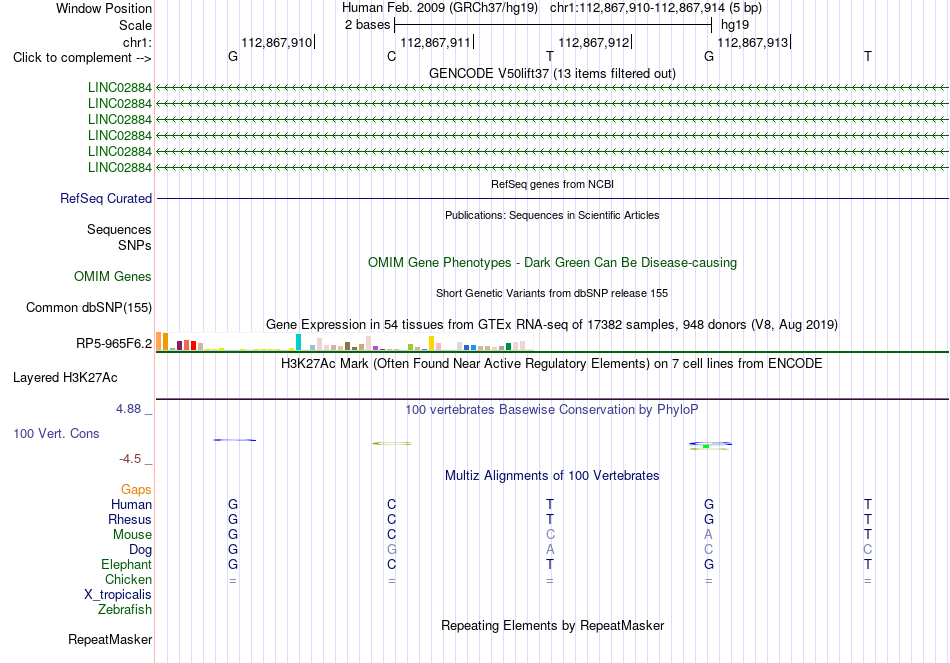Select the Window Position track label
Image resolution: width=950 pixels, height=663 pixels.
(x=104, y=8)
